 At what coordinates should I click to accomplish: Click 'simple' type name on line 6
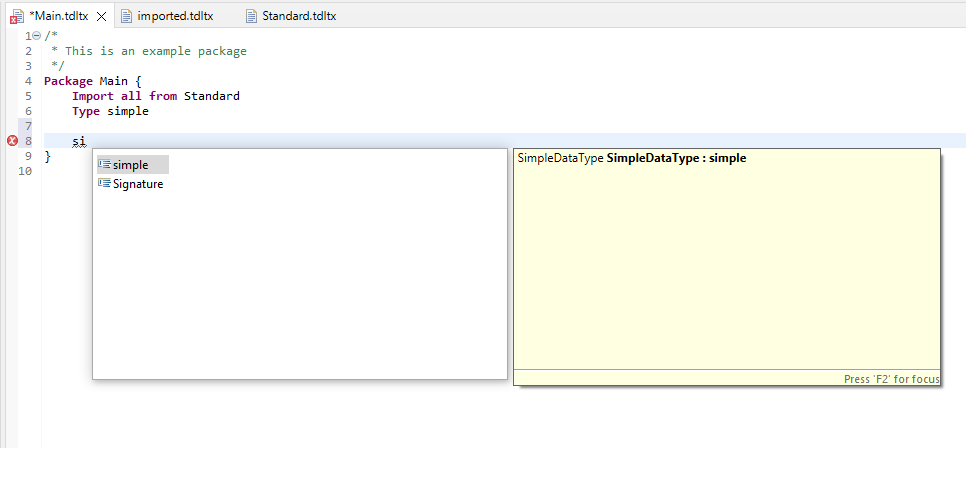(128, 111)
